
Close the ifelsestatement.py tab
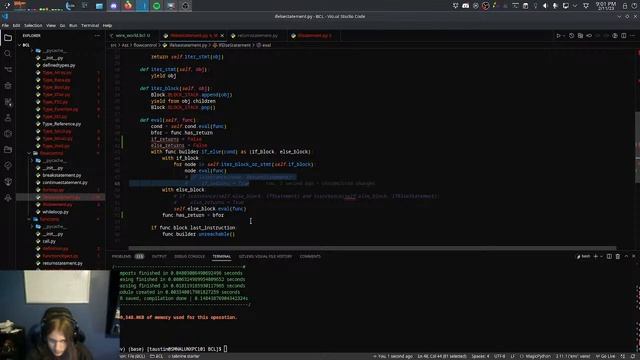(x=222, y=36)
